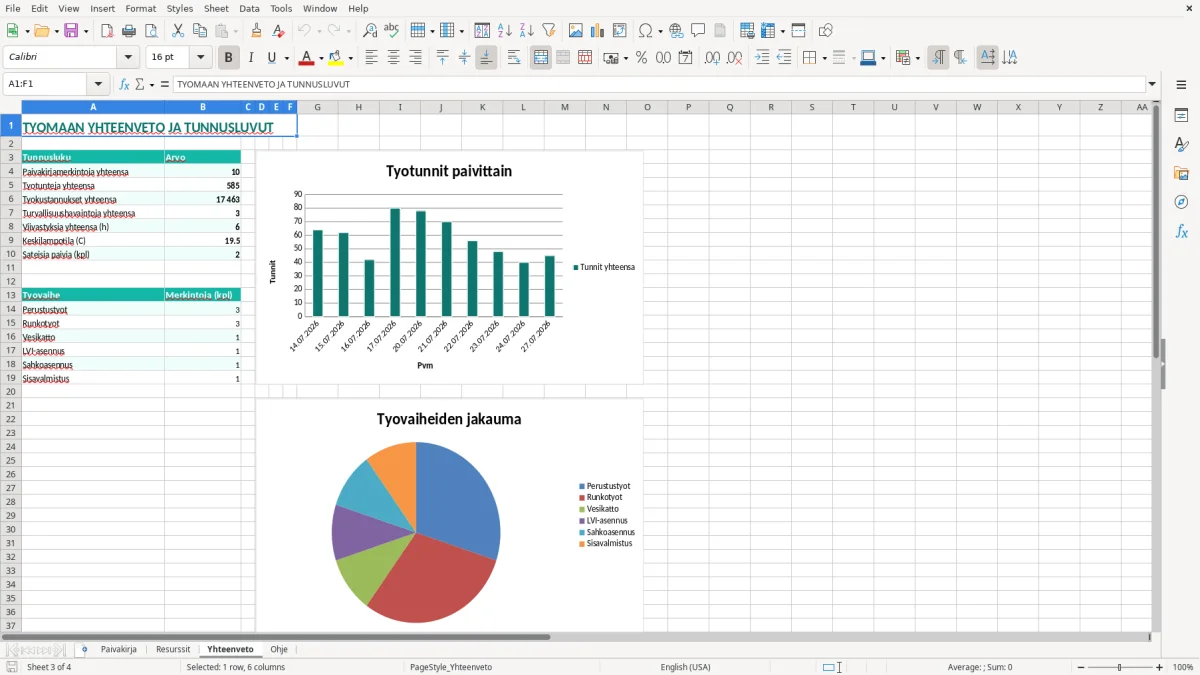Expand the formula bar arrow
This screenshot has width=1200, height=675.
1153,85
